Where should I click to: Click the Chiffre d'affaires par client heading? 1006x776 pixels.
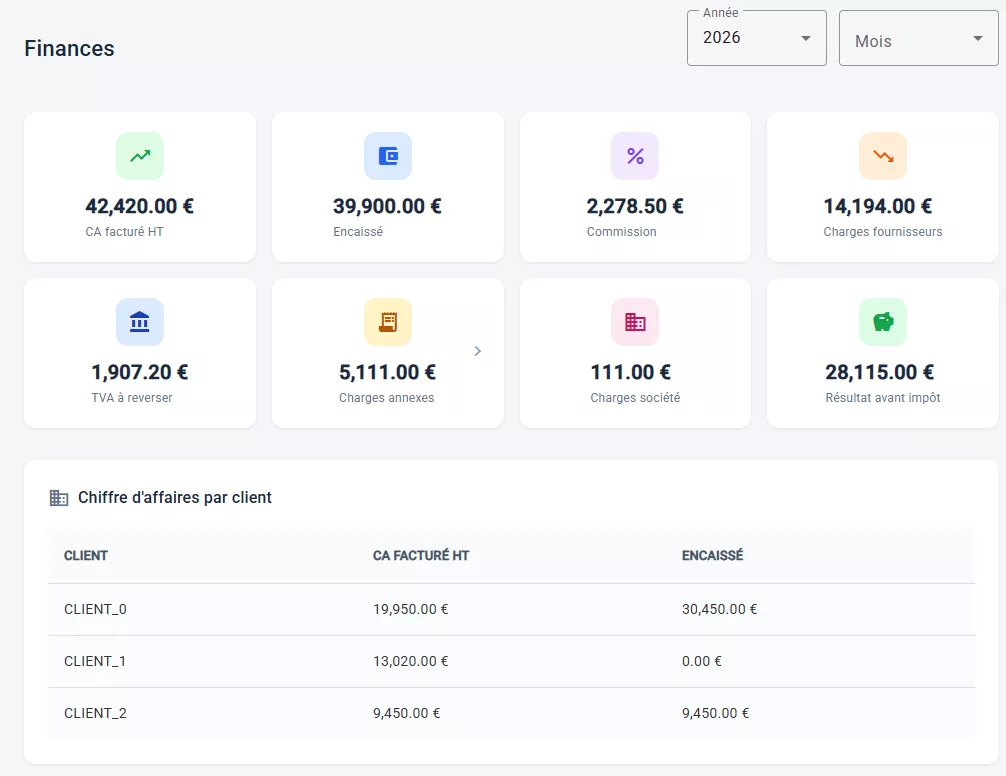click(x=175, y=498)
